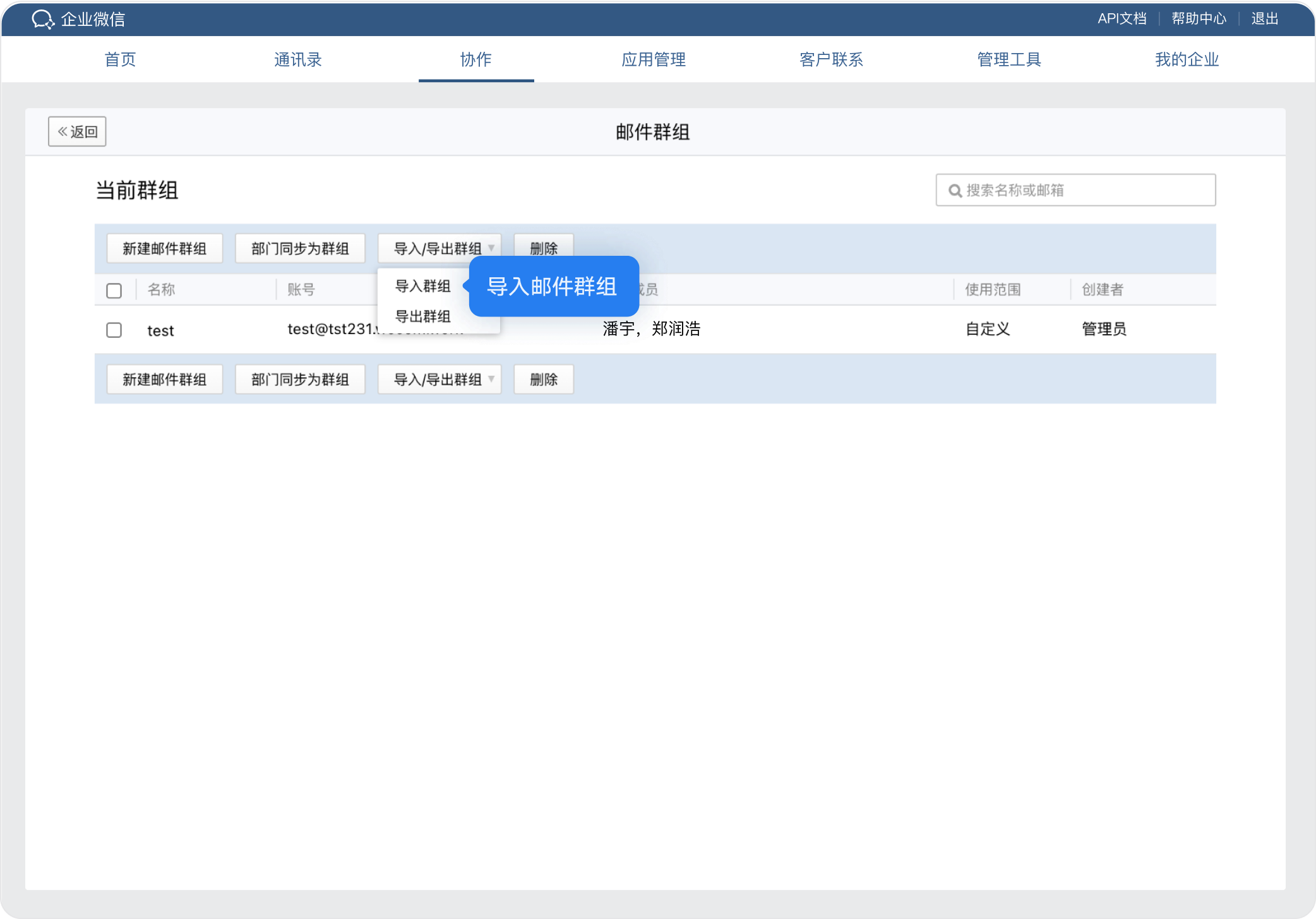Open the API文档 link
Viewport: 1316px width, 919px height.
point(1122,18)
